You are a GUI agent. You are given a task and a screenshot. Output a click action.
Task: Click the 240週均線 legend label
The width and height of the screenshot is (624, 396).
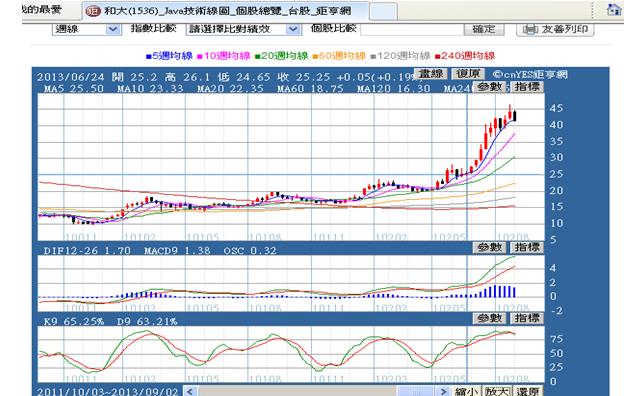click(465, 56)
